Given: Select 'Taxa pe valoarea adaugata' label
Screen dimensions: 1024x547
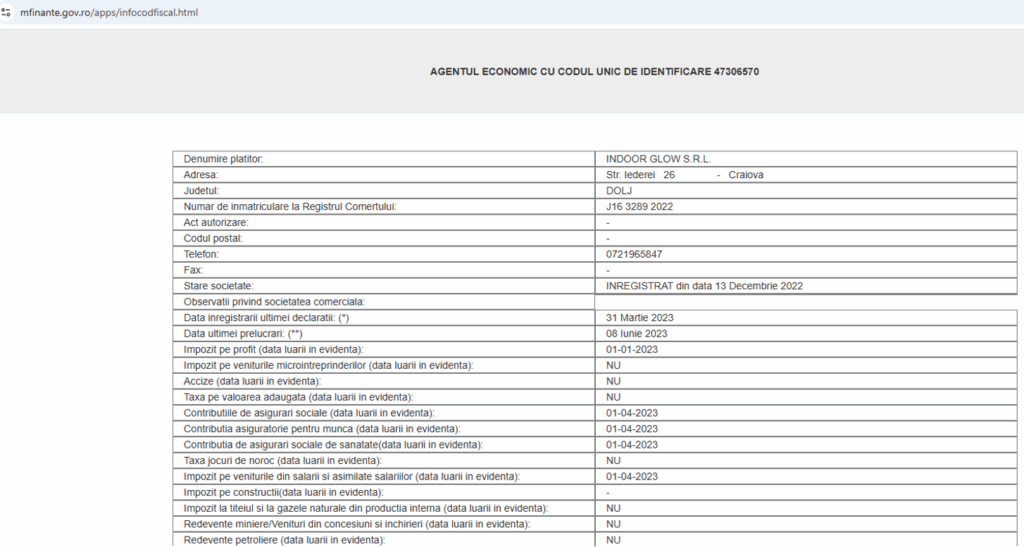Looking at the screenshot, I should pos(298,397).
